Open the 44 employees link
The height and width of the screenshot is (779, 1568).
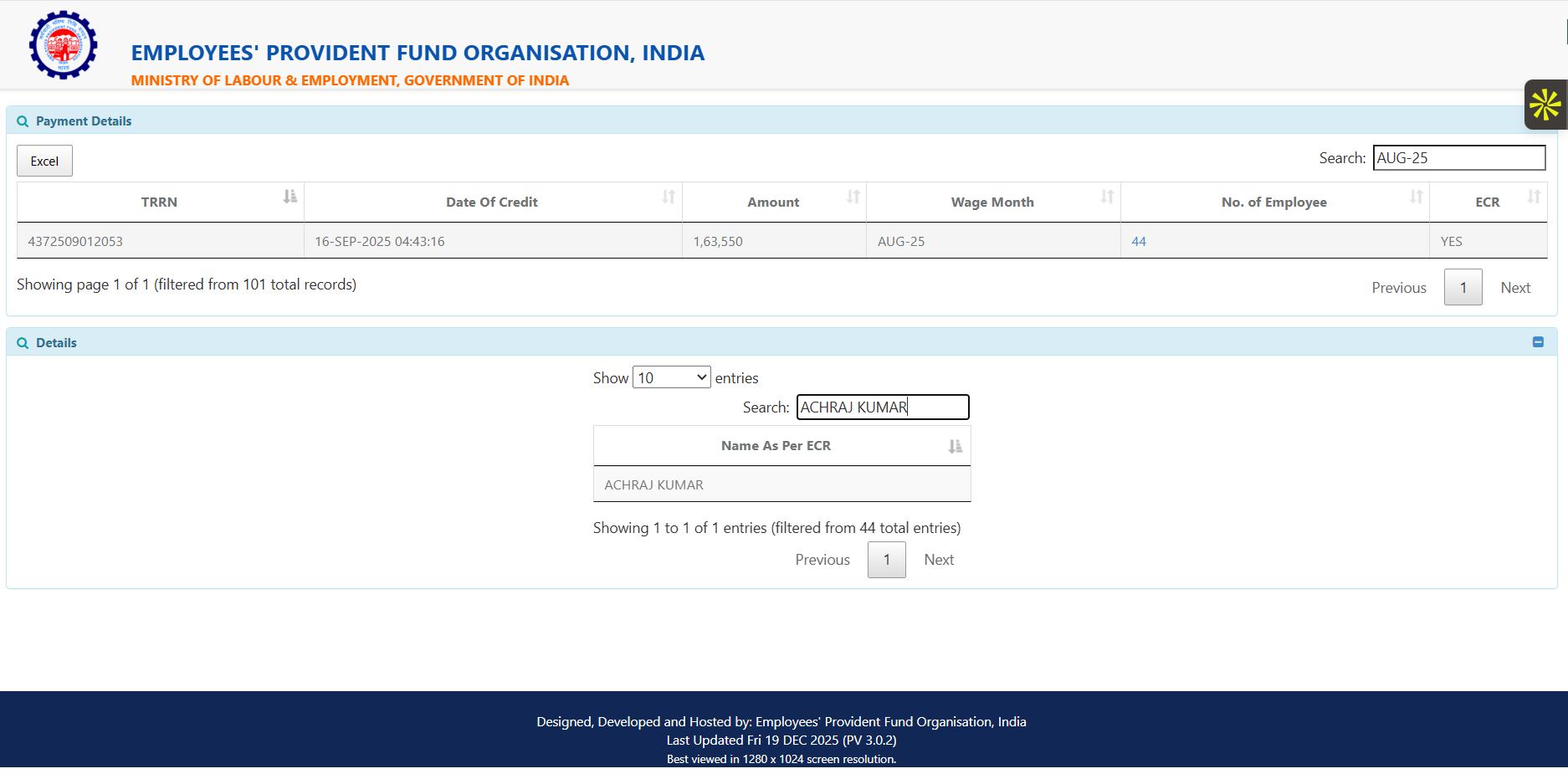pos(1139,241)
